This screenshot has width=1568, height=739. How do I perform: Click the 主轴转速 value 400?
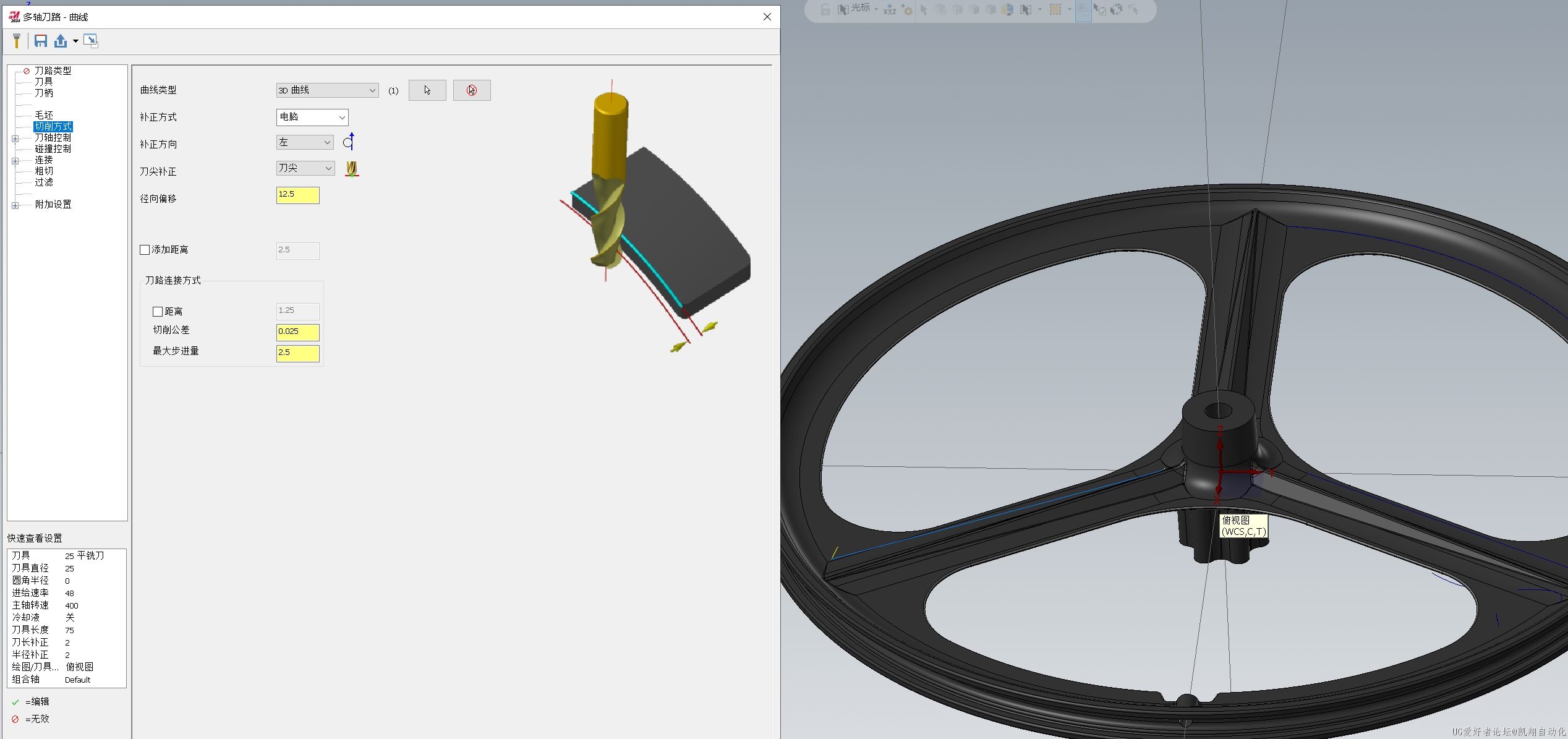pos(72,605)
